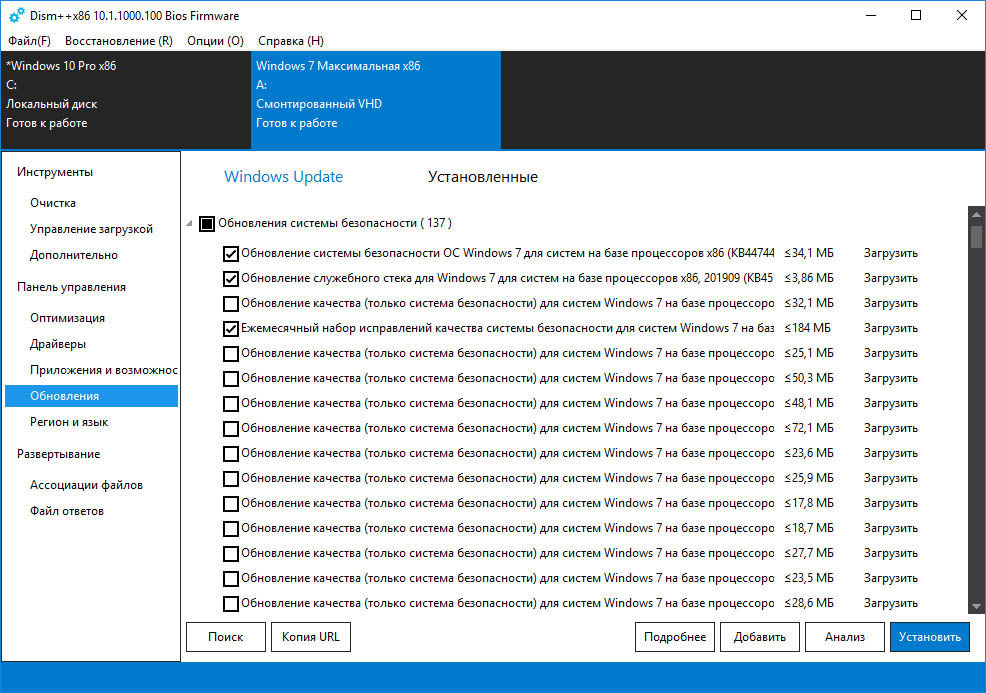Click the Анализ button
Viewport: 986px width, 693px height.
click(x=844, y=637)
